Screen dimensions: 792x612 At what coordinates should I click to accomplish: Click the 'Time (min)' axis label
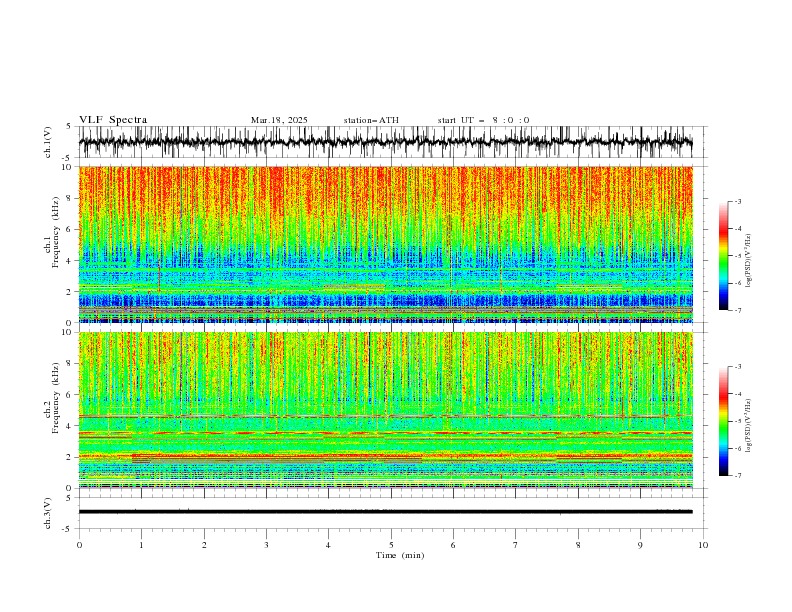pos(400,555)
